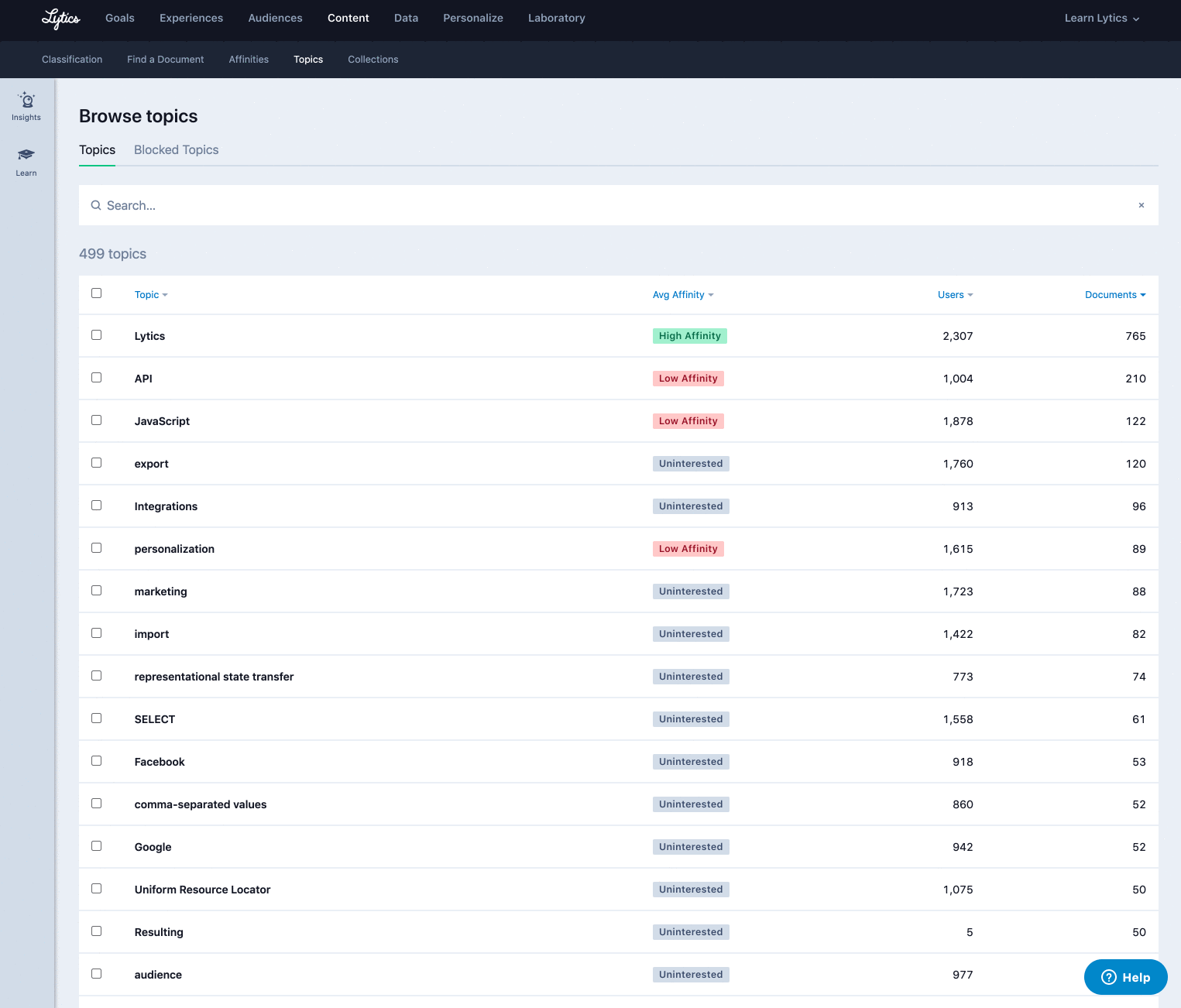Open the Content menu
This screenshot has height=1008, width=1181.
348,18
